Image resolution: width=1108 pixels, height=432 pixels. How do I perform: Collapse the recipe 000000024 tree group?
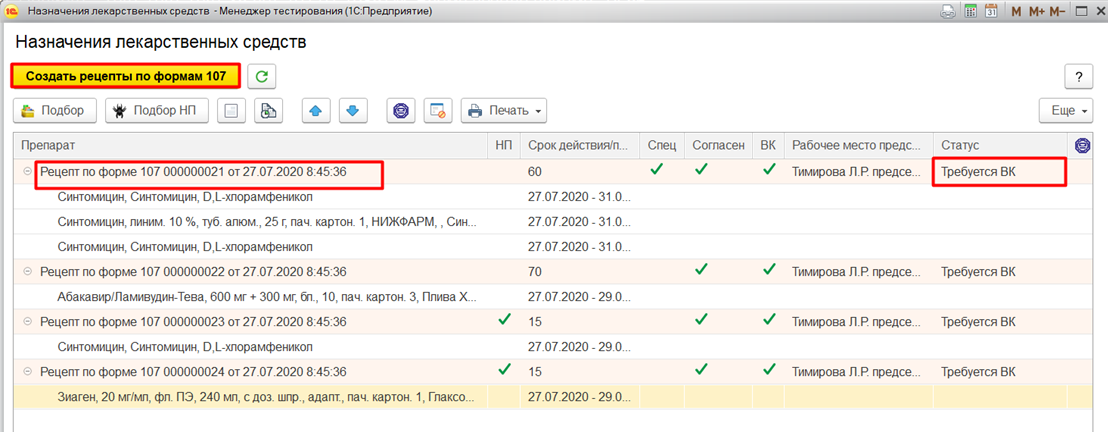(27, 372)
